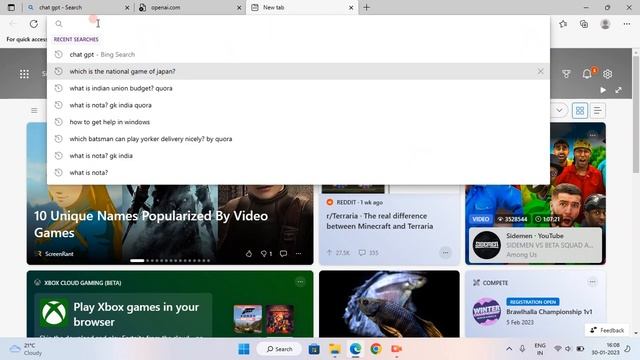
Task: Click the Feedback button
Action: click(x=607, y=330)
